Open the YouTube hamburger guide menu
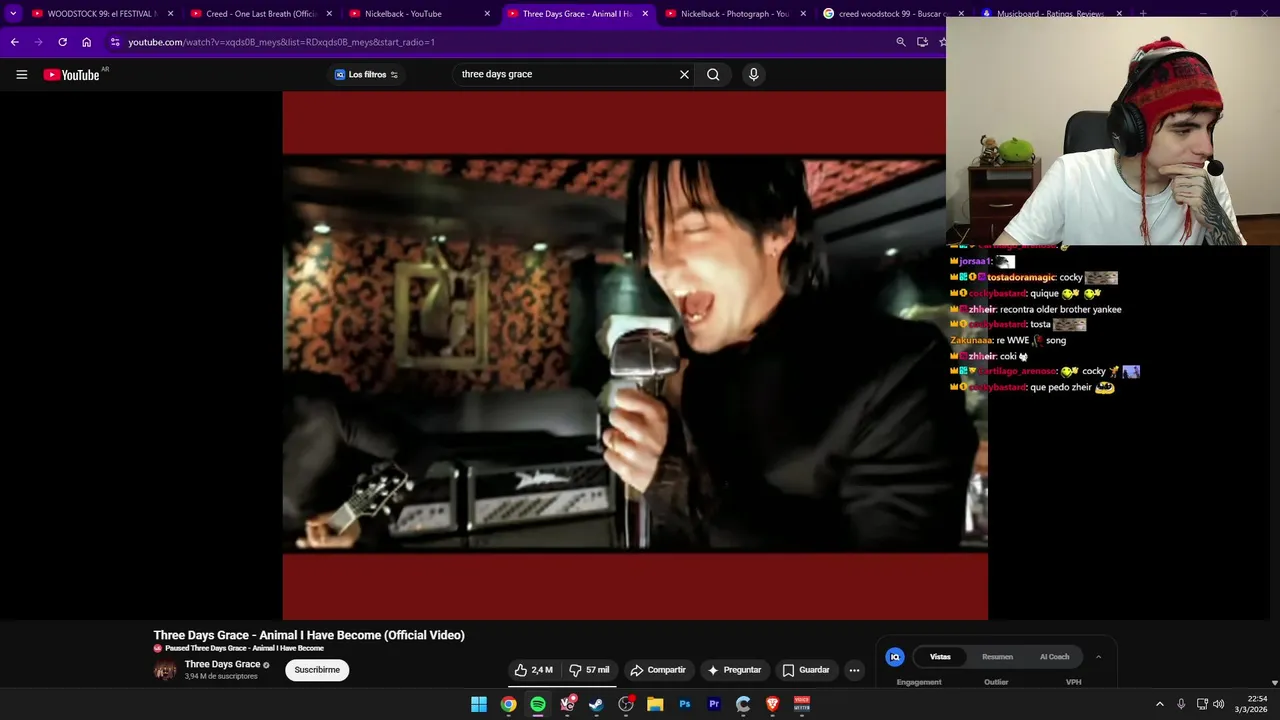1280x720 pixels. [x=21, y=74]
